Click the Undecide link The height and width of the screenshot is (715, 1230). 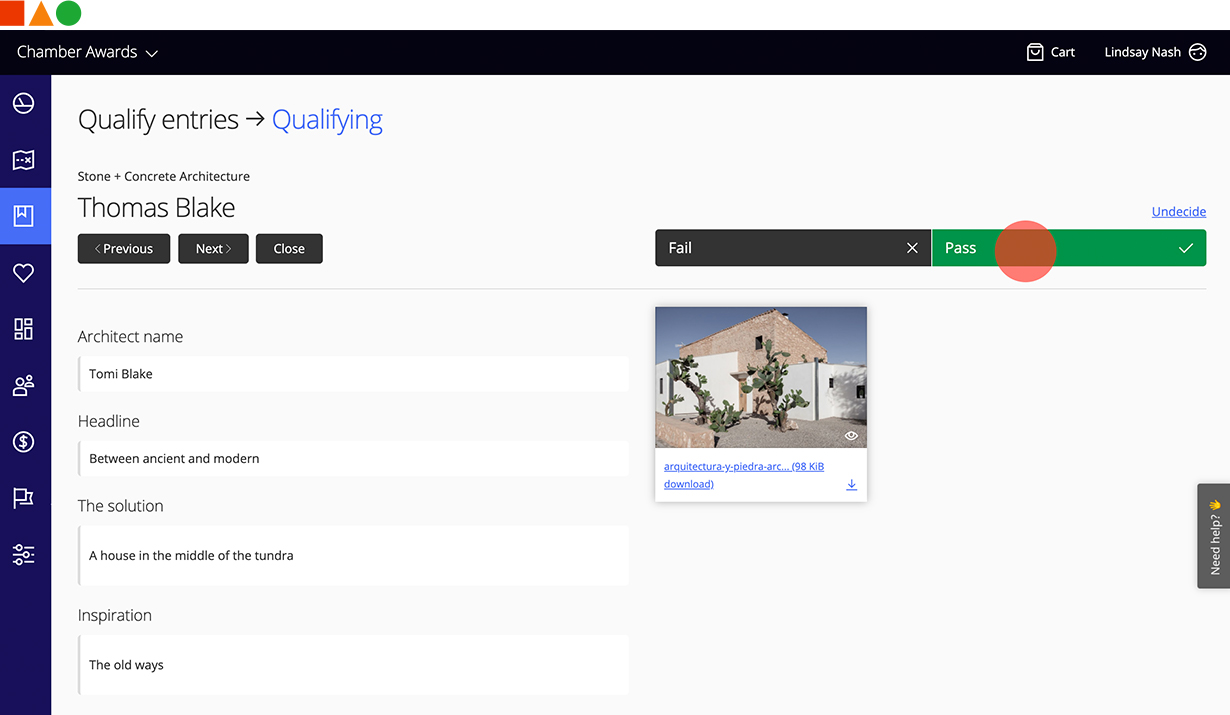[x=1178, y=211]
